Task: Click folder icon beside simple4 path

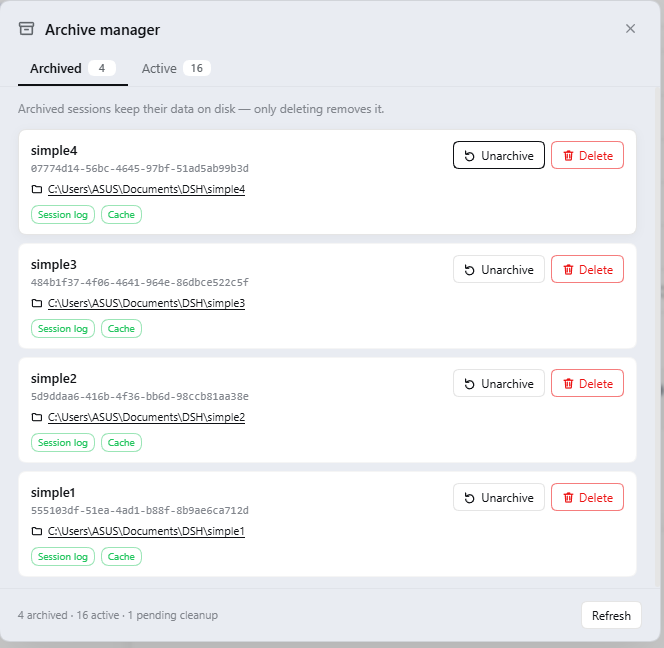Action: [x=37, y=189]
